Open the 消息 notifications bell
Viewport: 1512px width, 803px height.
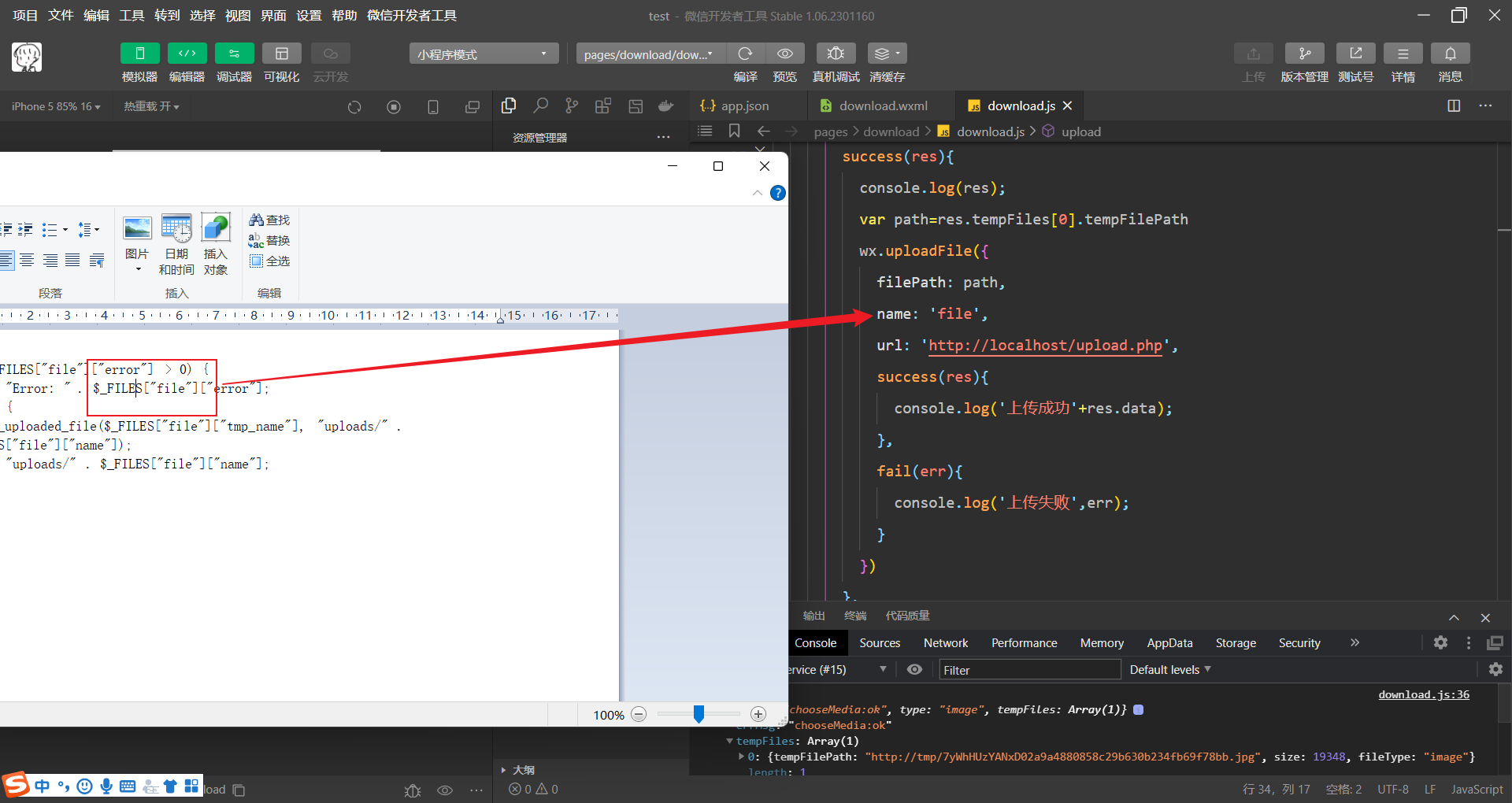tap(1451, 54)
